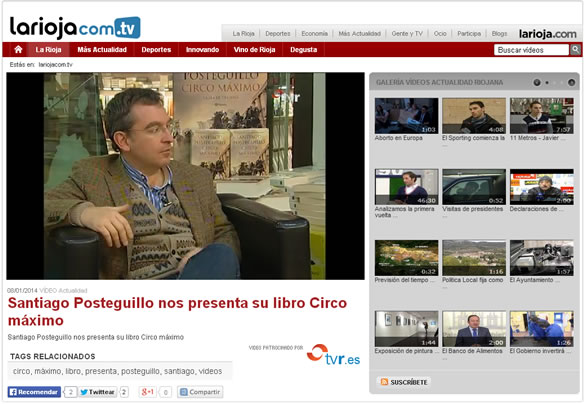
Task: Open Analizamos la primera vuelta thumbnail
Action: 406,187
